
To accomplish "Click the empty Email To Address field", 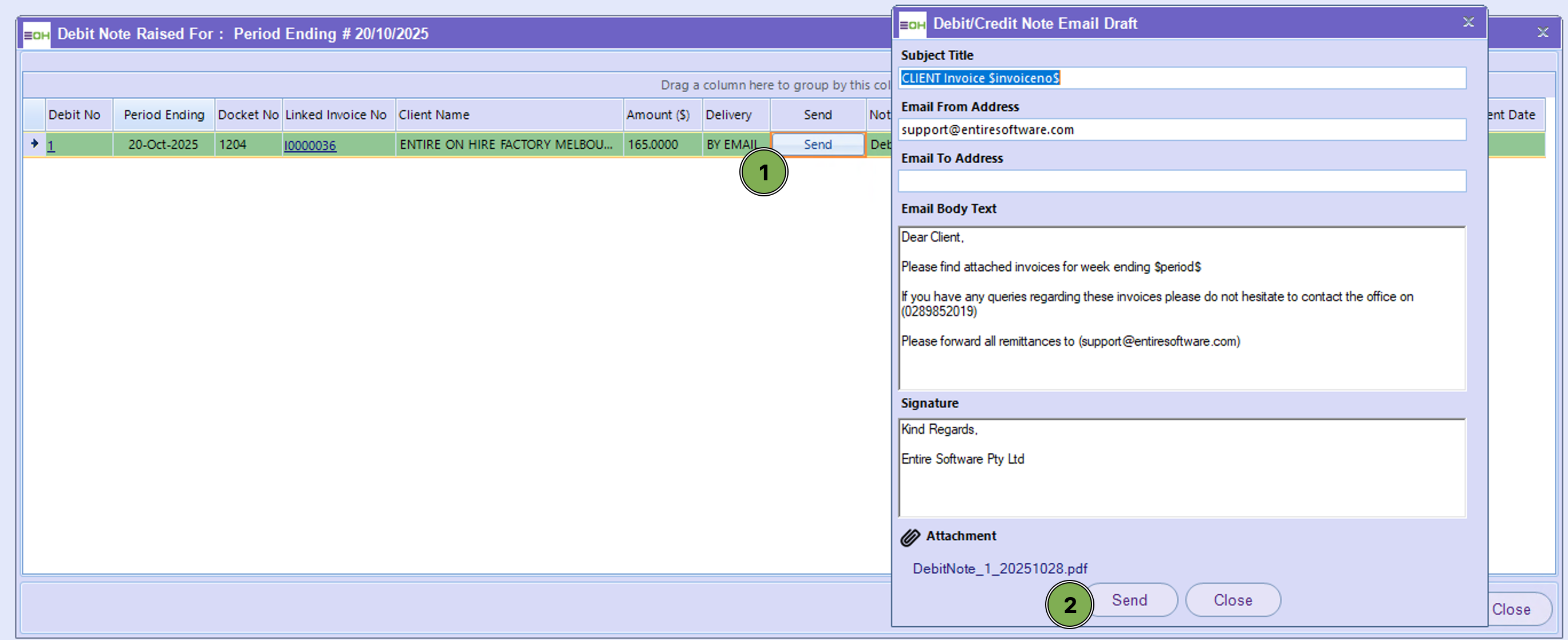I will click(1181, 181).
